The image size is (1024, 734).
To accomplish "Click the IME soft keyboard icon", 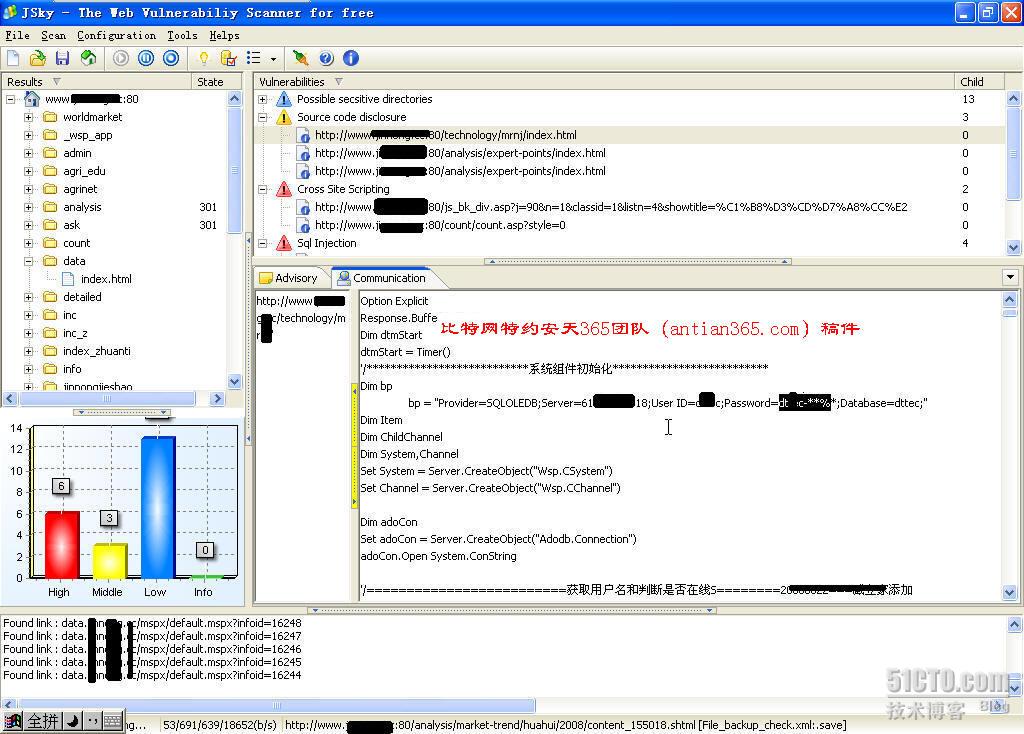I will 112,722.
